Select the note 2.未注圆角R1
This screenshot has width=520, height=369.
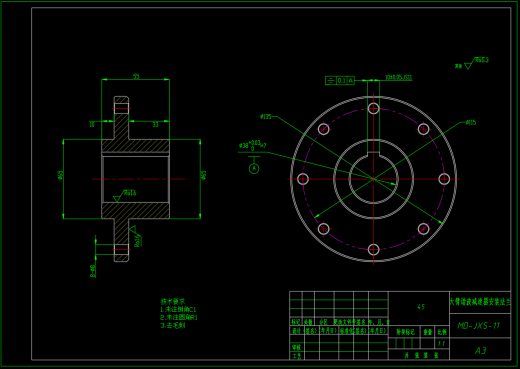(179, 317)
